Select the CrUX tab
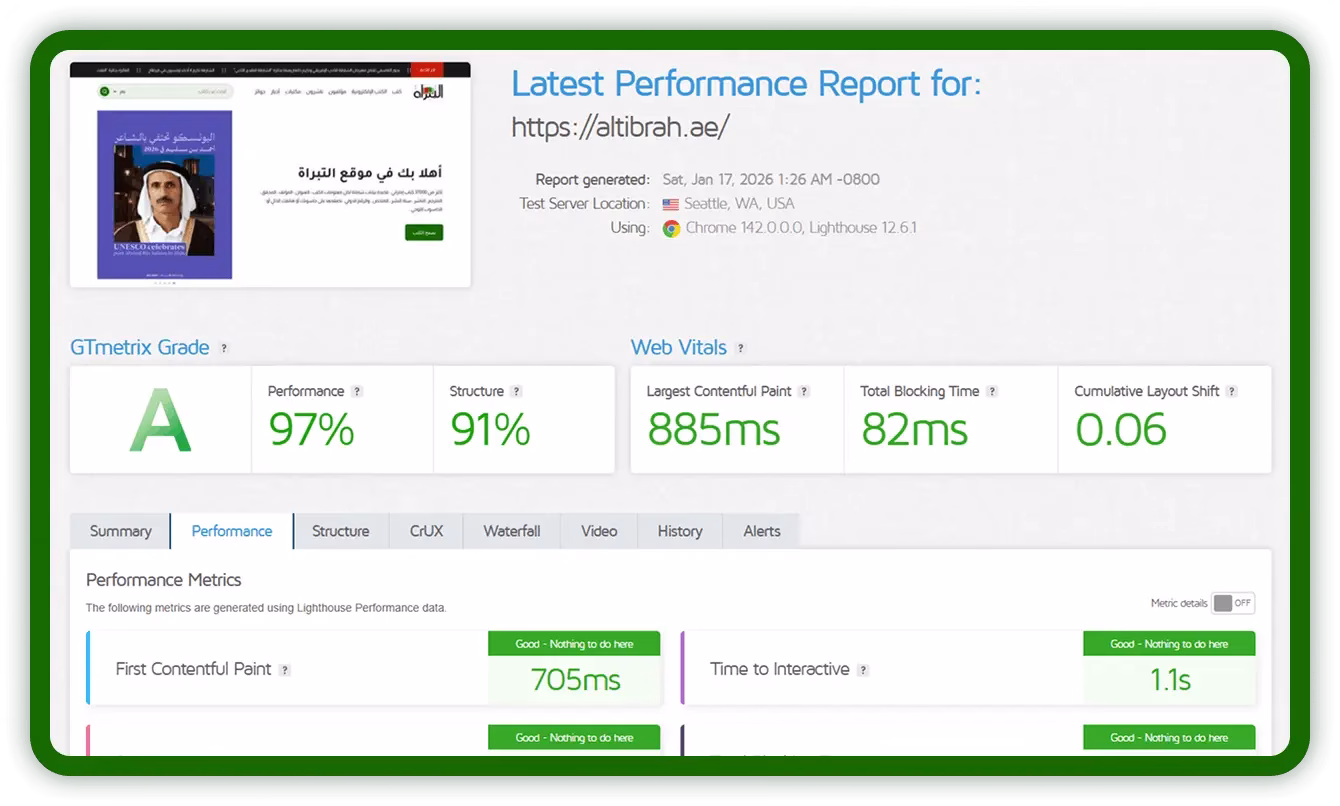The height and width of the screenshot is (806, 1340). pos(426,531)
